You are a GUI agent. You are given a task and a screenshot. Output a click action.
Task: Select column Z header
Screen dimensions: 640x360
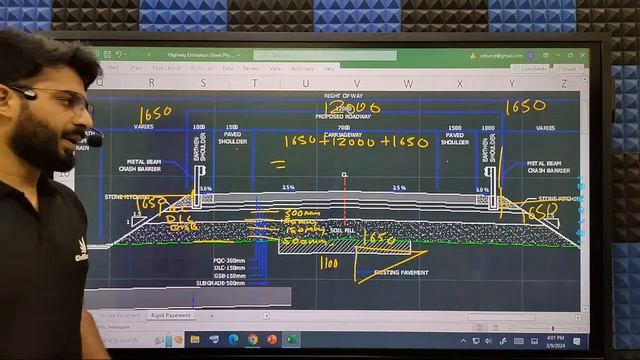point(564,84)
